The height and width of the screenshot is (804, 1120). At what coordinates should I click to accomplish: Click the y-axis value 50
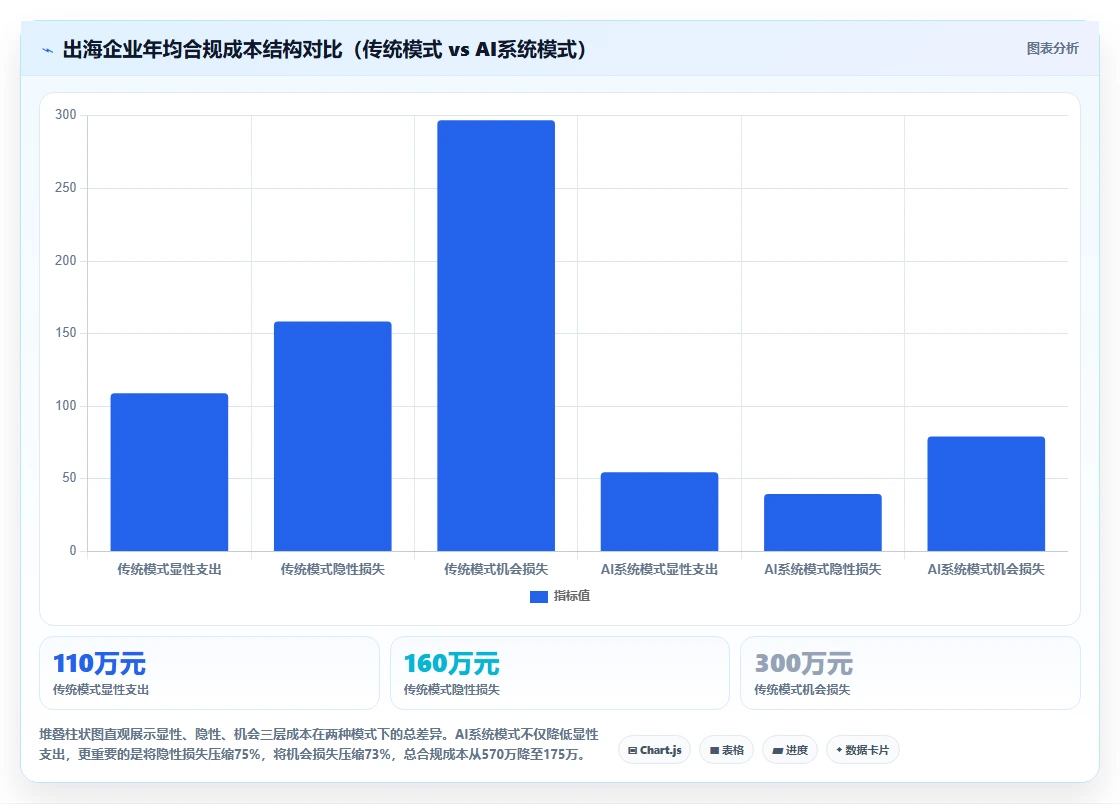(x=69, y=478)
